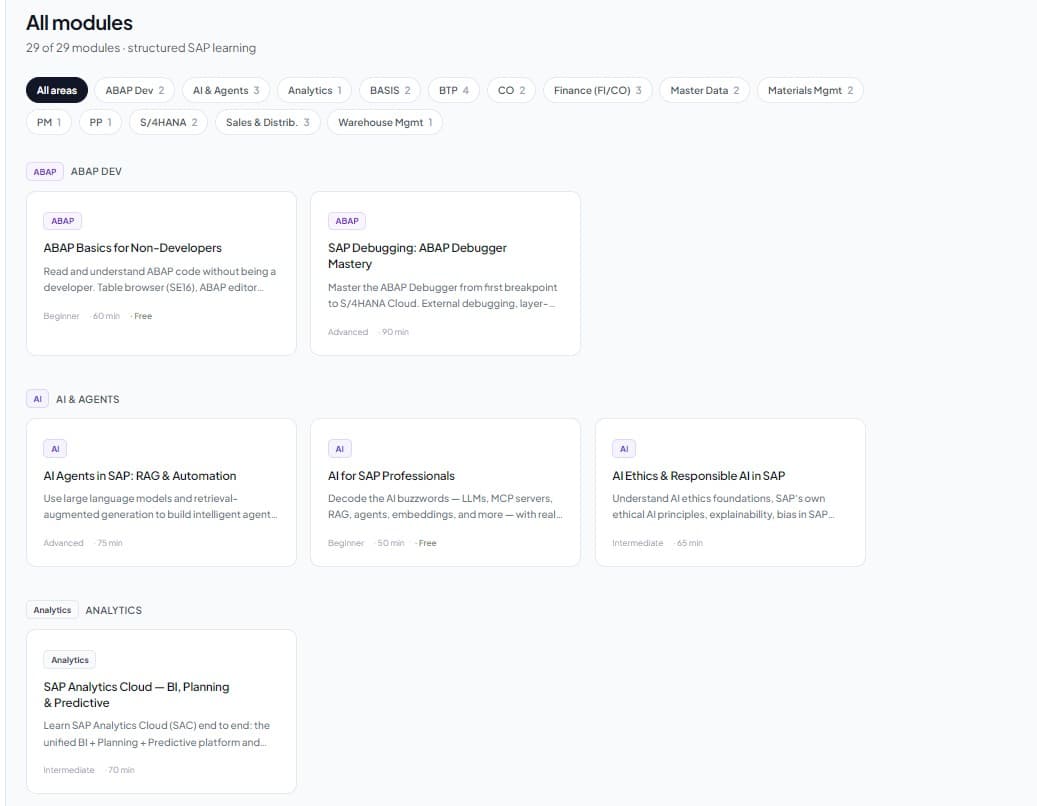
Task: Choose the Finance (FI/CO) filter
Action: coord(598,90)
